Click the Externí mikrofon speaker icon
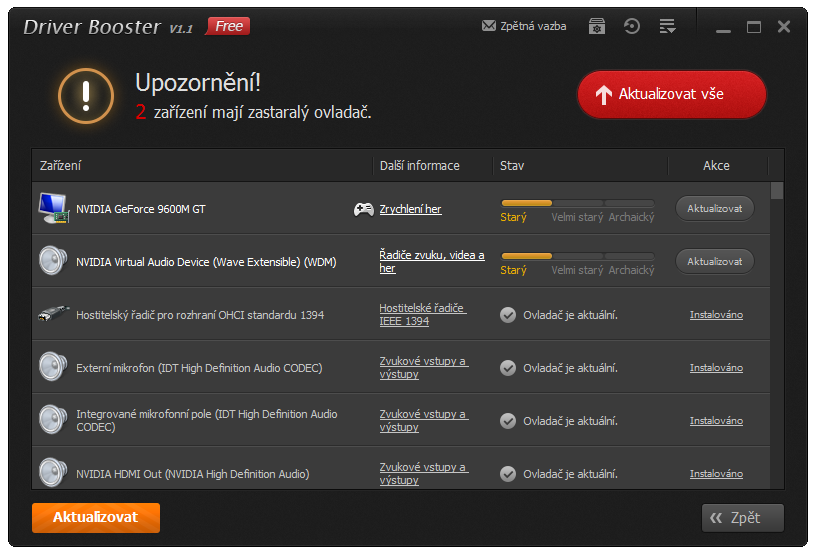This screenshot has width=816, height=555. pos(53,367)
